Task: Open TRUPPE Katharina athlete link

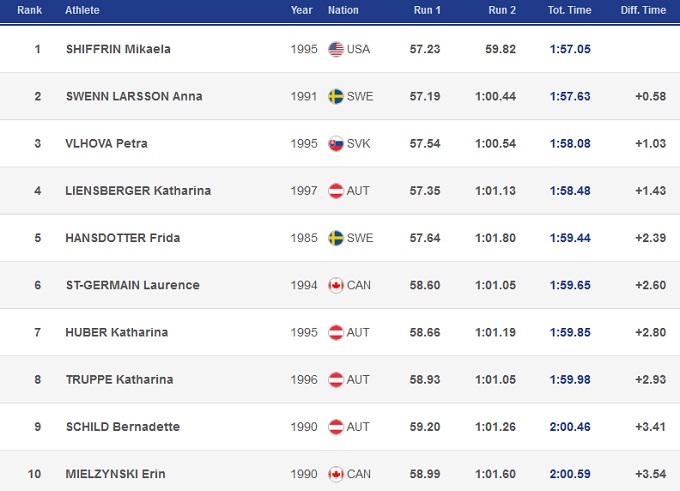Action: click(119, 380)
